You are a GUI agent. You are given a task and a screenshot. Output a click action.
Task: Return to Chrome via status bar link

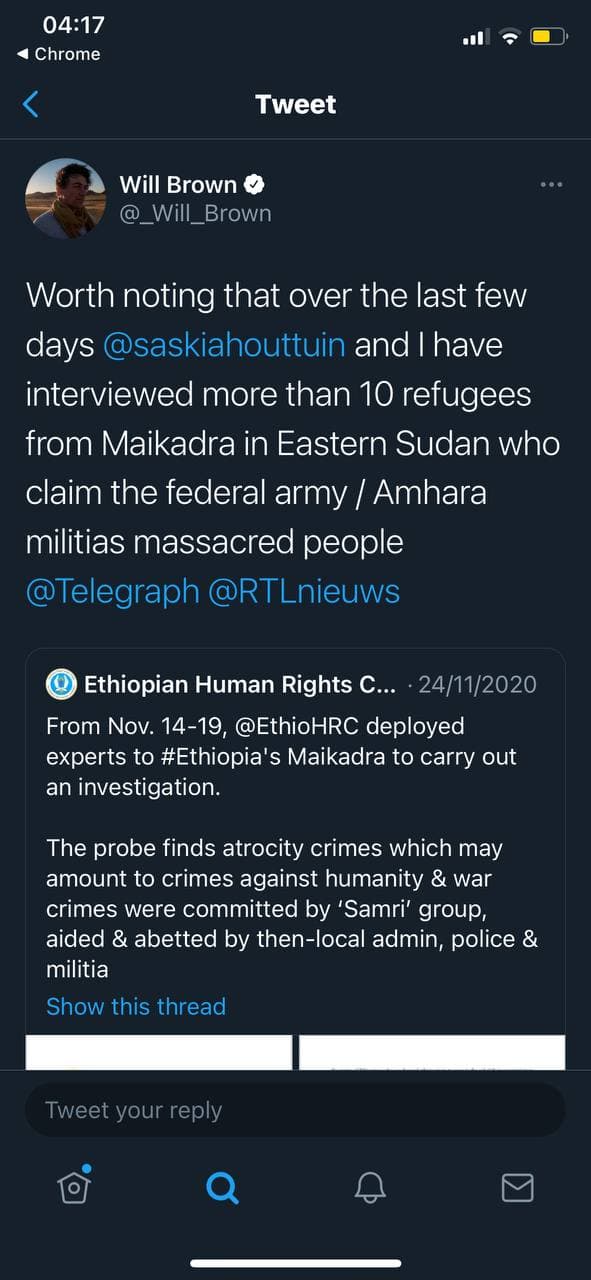pyautogui.click(x=59, y=54)
